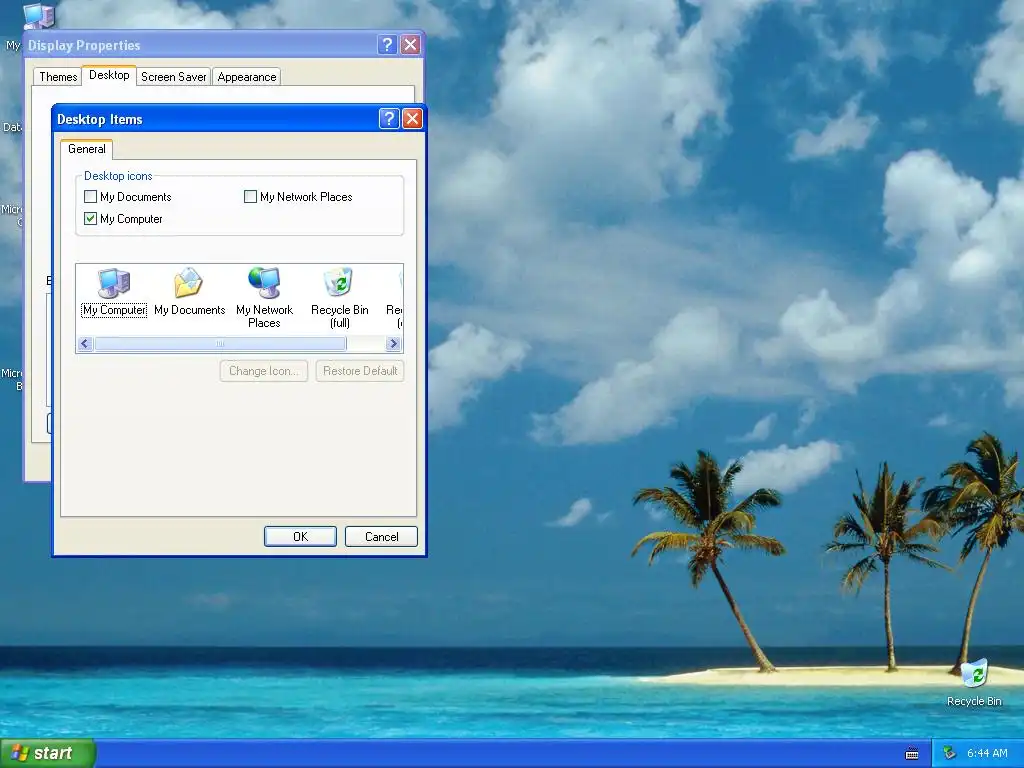Click the Change Icon button
1024x768 pixels.
[x=264, y=371]
